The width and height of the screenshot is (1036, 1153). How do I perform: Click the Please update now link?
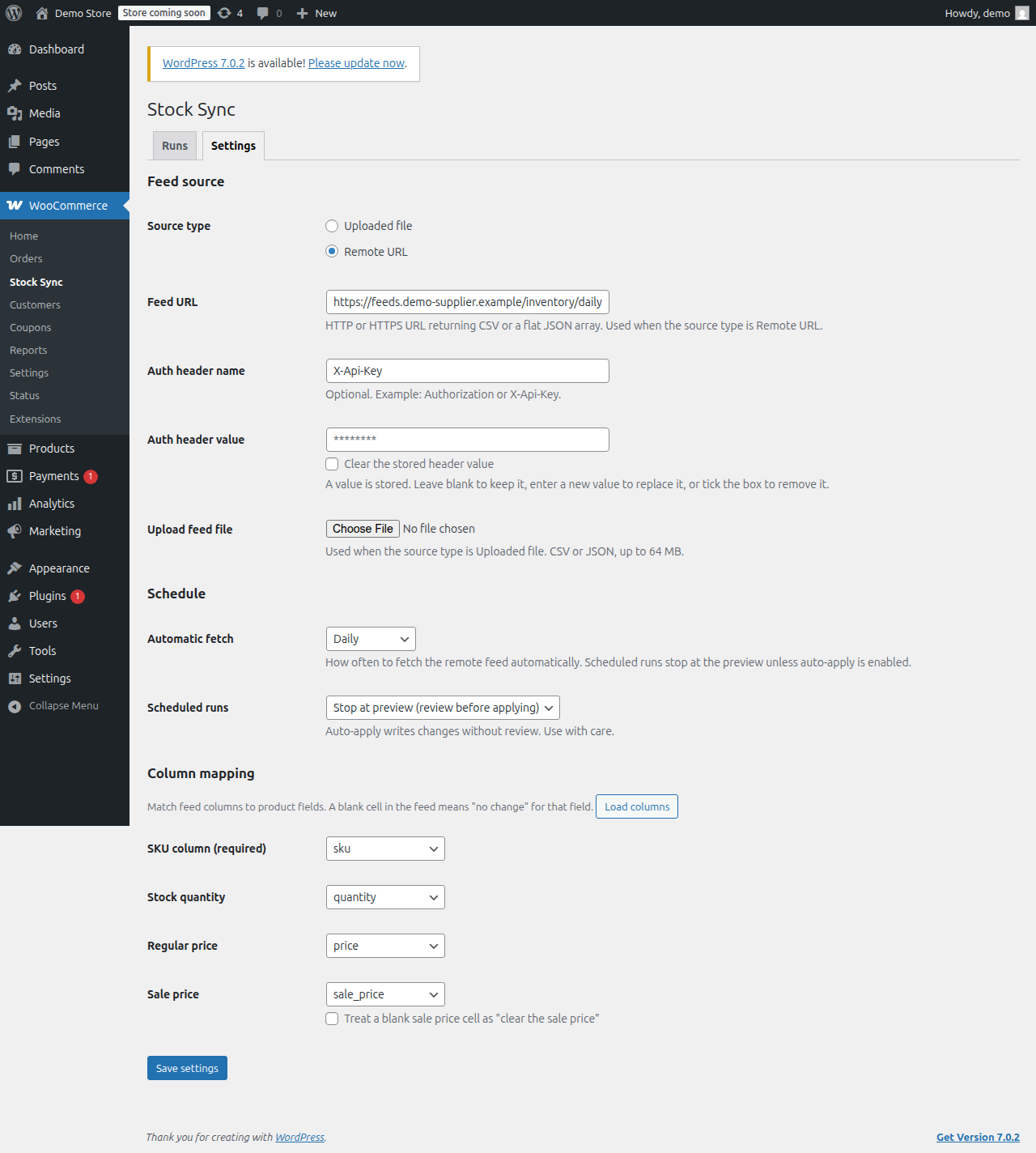coord(356,63)
